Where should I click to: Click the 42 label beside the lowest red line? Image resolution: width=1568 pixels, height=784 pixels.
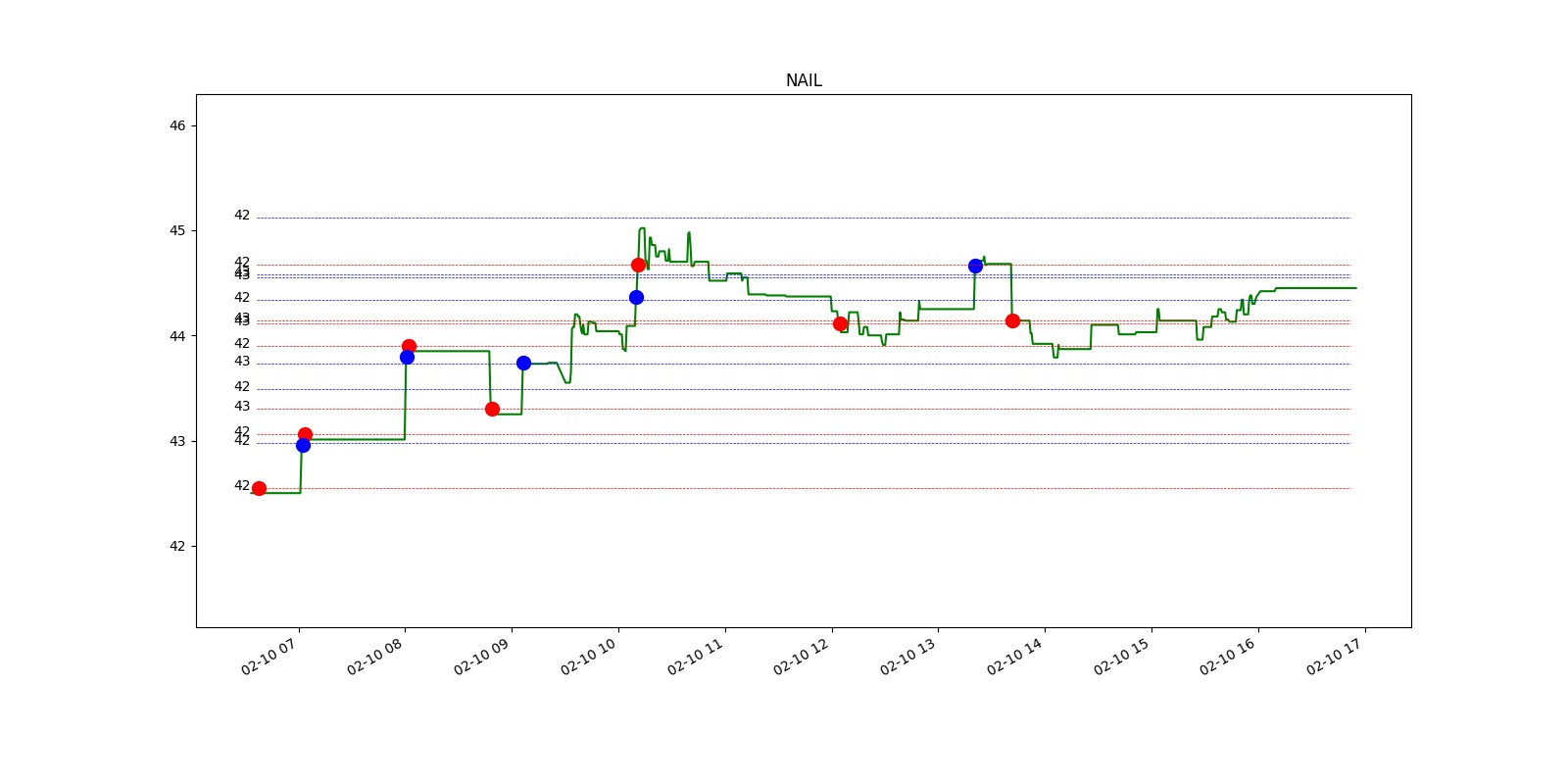pos(242,485)
